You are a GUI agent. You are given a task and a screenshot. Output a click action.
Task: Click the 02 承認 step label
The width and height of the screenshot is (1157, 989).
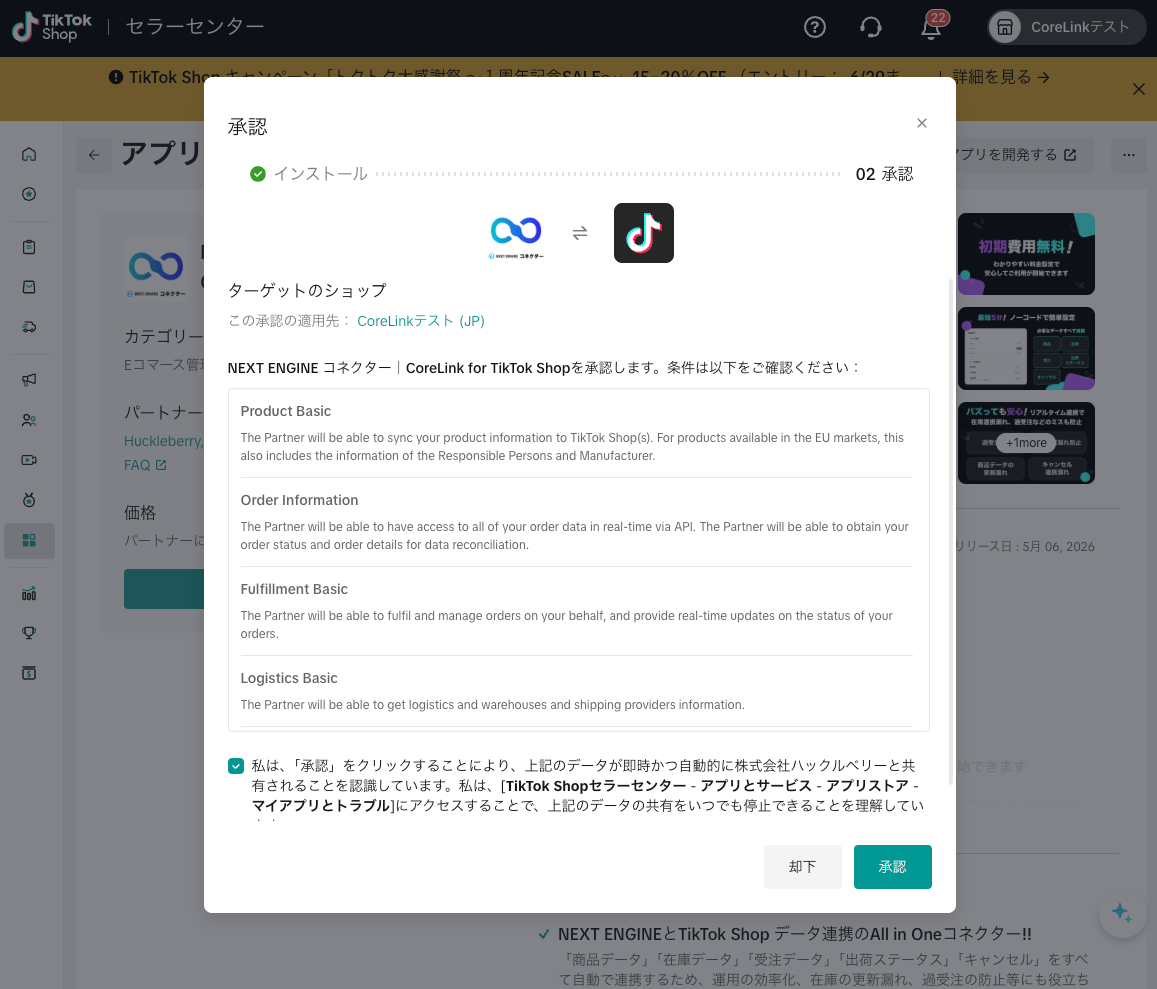[x=884, y=174]
